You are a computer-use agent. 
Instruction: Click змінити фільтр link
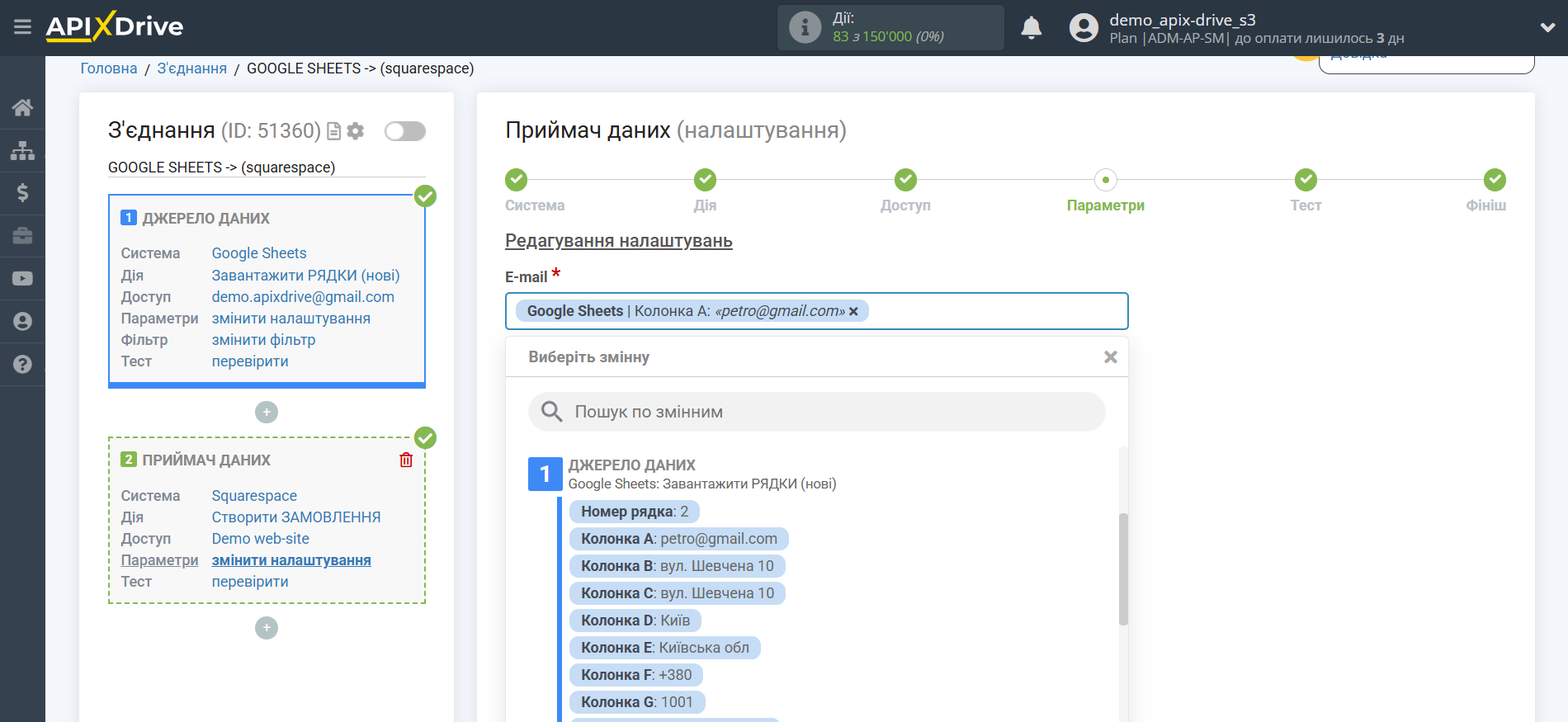[x=263, y=340]
